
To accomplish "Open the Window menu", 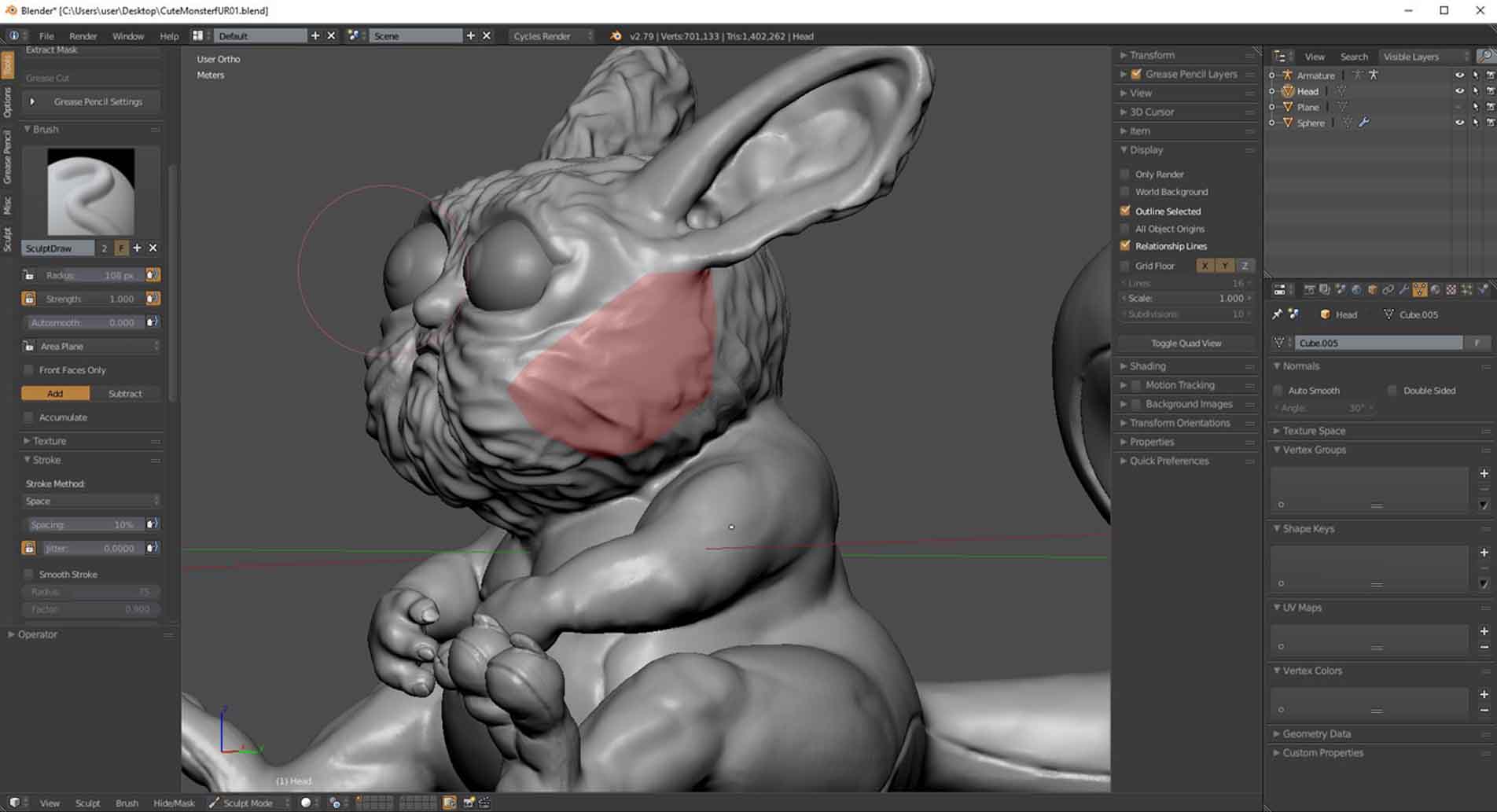I will click(127, 36).
